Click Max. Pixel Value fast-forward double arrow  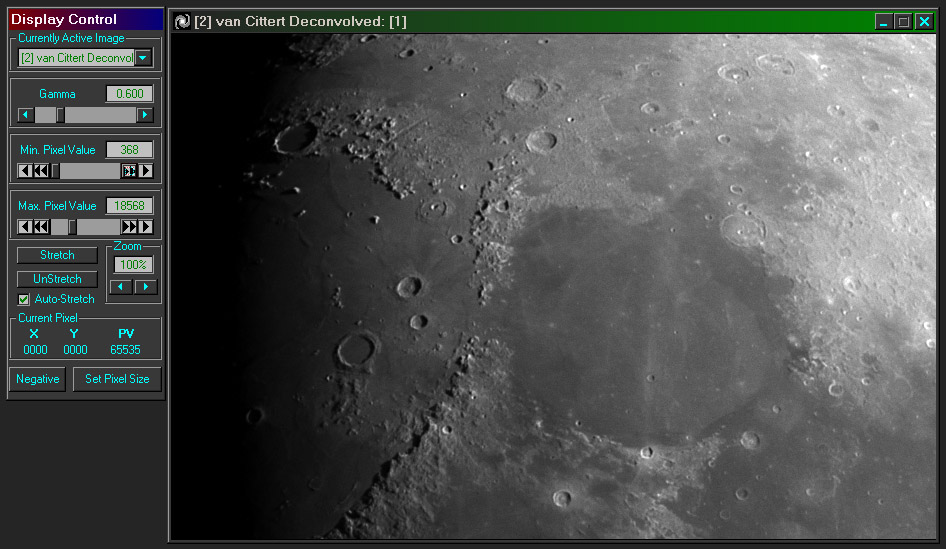129,227
